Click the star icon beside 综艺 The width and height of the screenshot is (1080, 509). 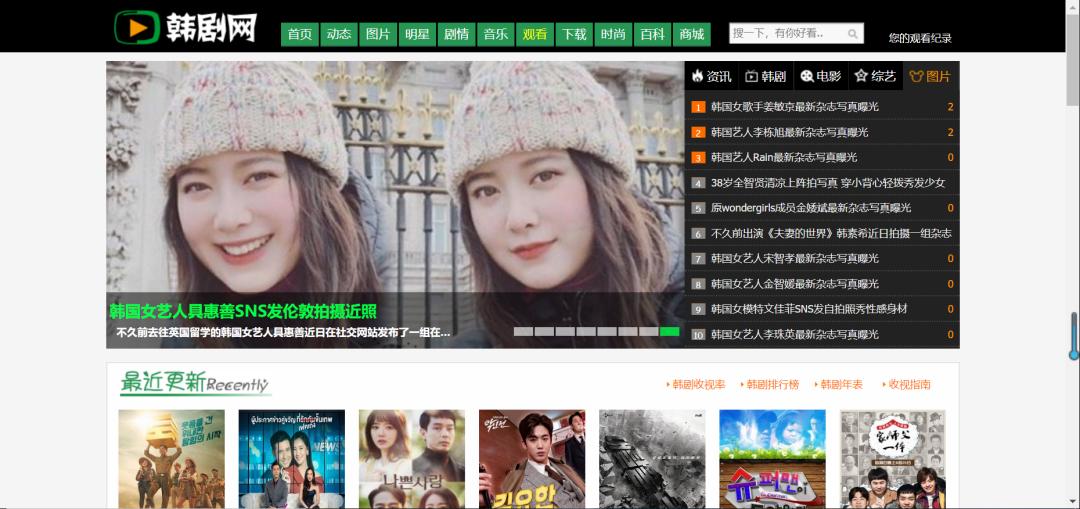click(861, 76)
